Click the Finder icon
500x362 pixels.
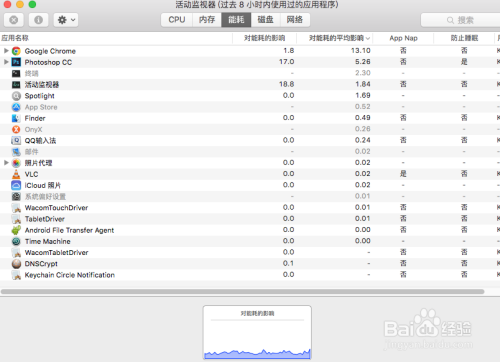pyautogui.click(x=16, y=118)
